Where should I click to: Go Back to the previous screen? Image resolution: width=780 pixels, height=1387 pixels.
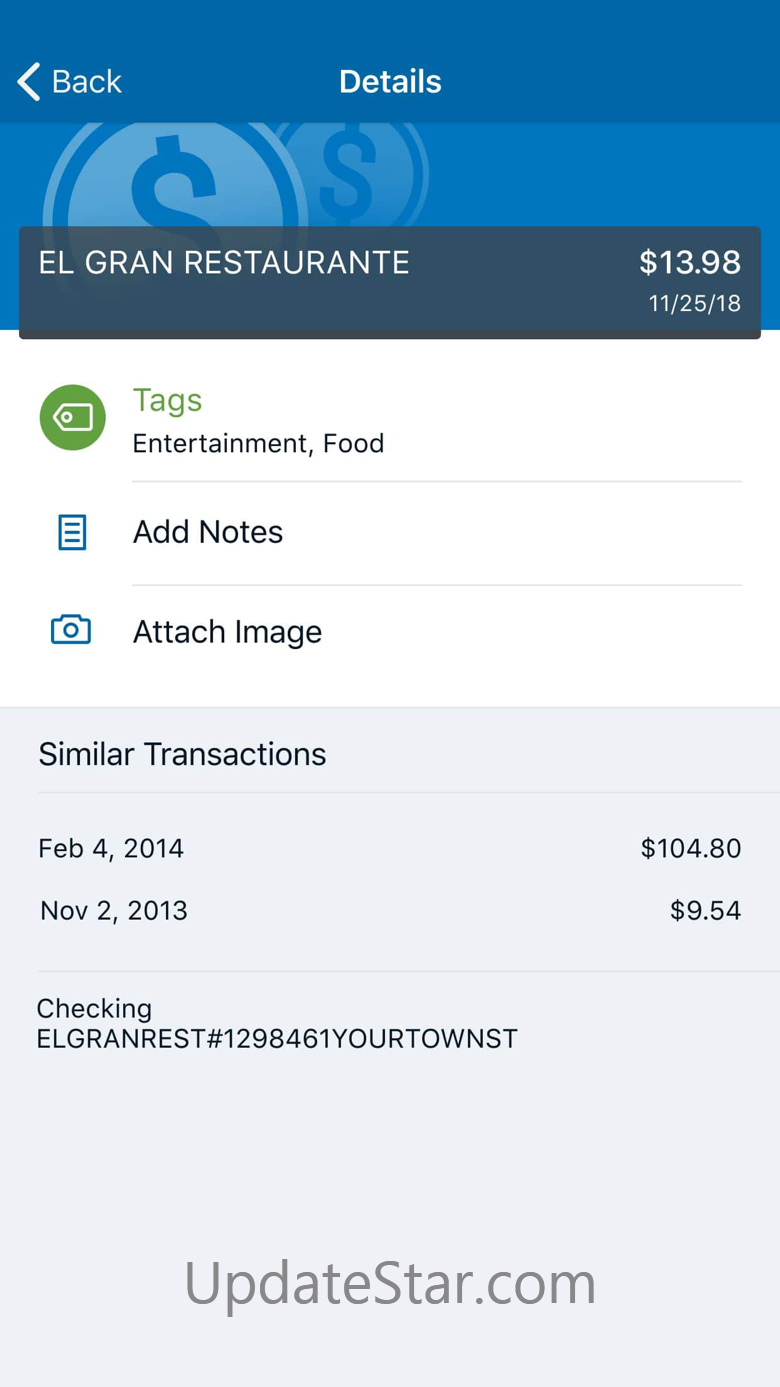tap(70, 81)
